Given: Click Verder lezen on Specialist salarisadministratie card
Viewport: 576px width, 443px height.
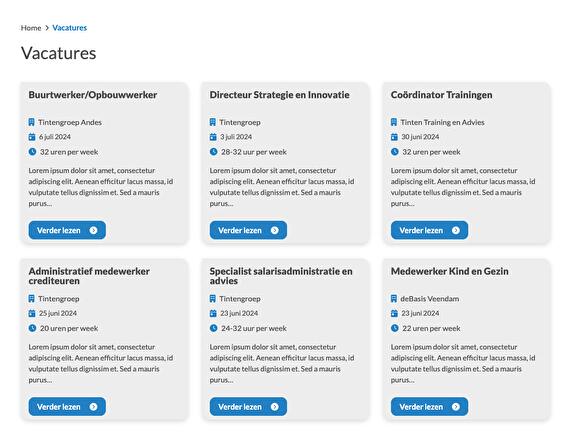Looking at the screenshot, I should [x=248, y=407].
